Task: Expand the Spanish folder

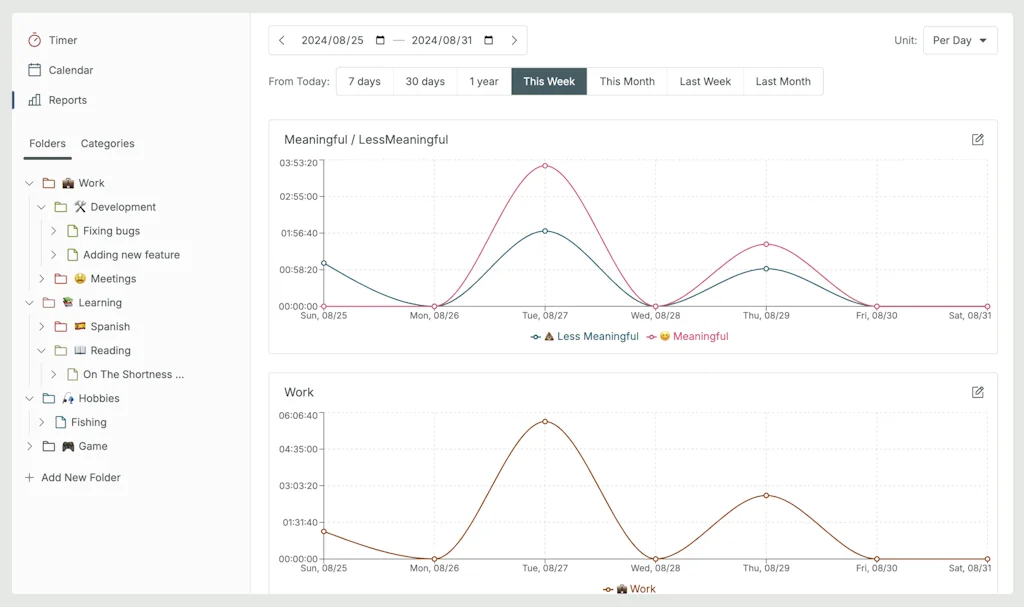Action: (x=42, y=327)
